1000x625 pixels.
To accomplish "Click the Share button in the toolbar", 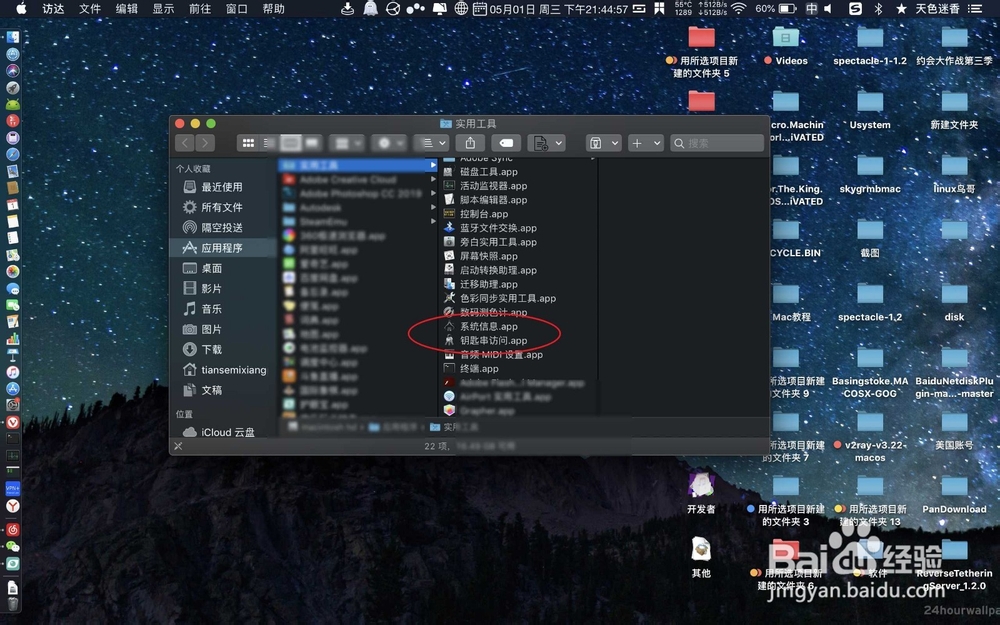I will [470, 142].
